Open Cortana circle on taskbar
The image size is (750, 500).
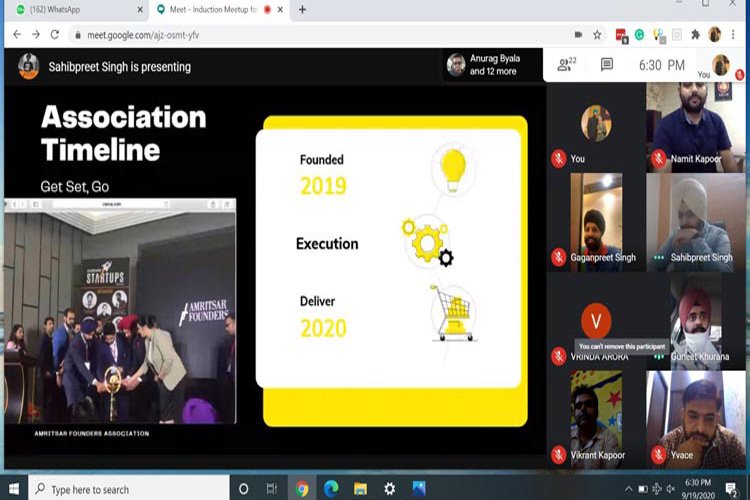point(243,489)
